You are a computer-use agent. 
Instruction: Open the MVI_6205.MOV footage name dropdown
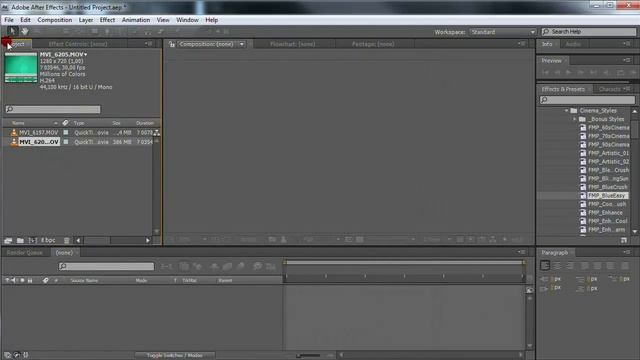[86, 54]
